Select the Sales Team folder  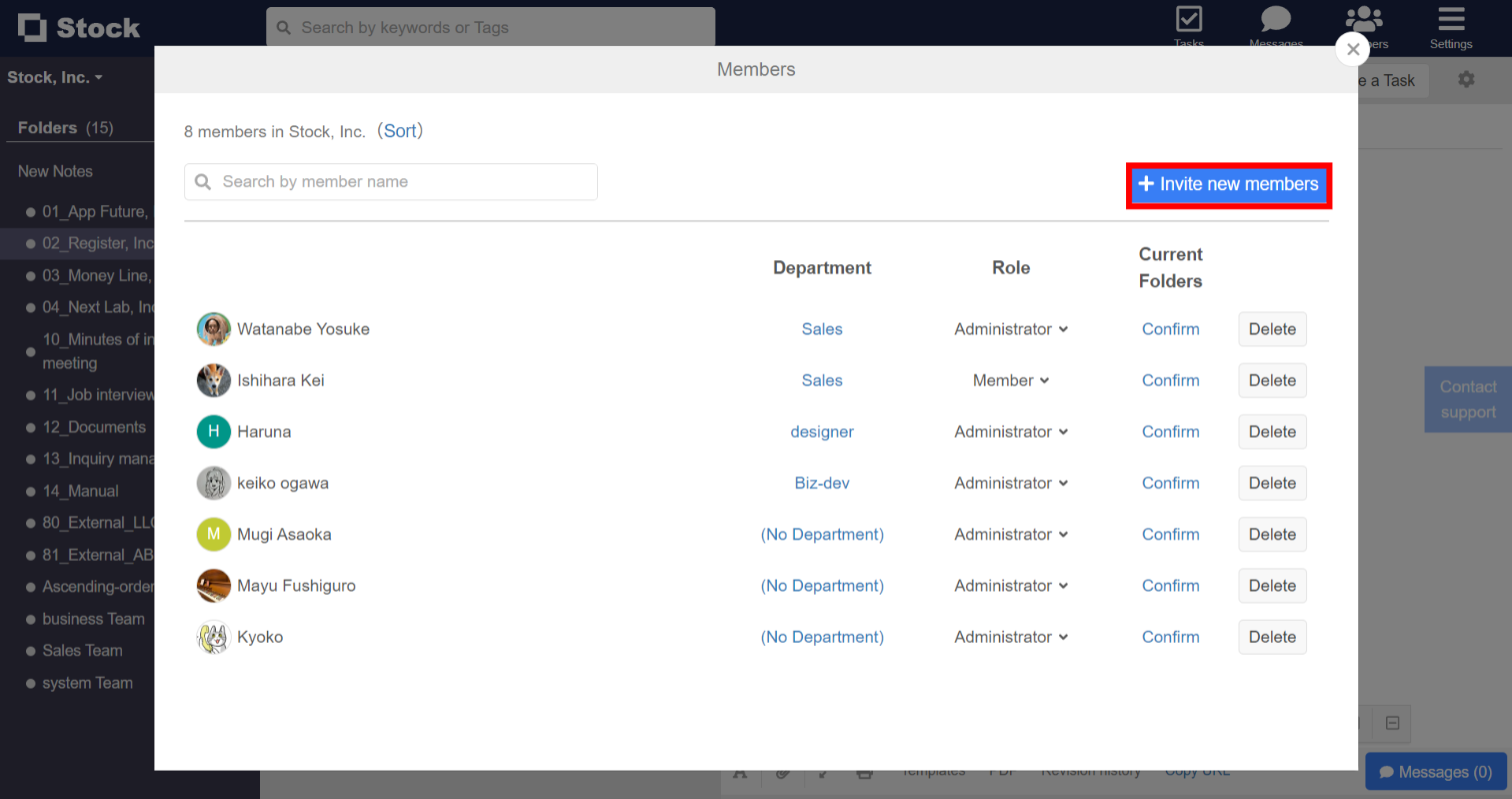[82, 650]
